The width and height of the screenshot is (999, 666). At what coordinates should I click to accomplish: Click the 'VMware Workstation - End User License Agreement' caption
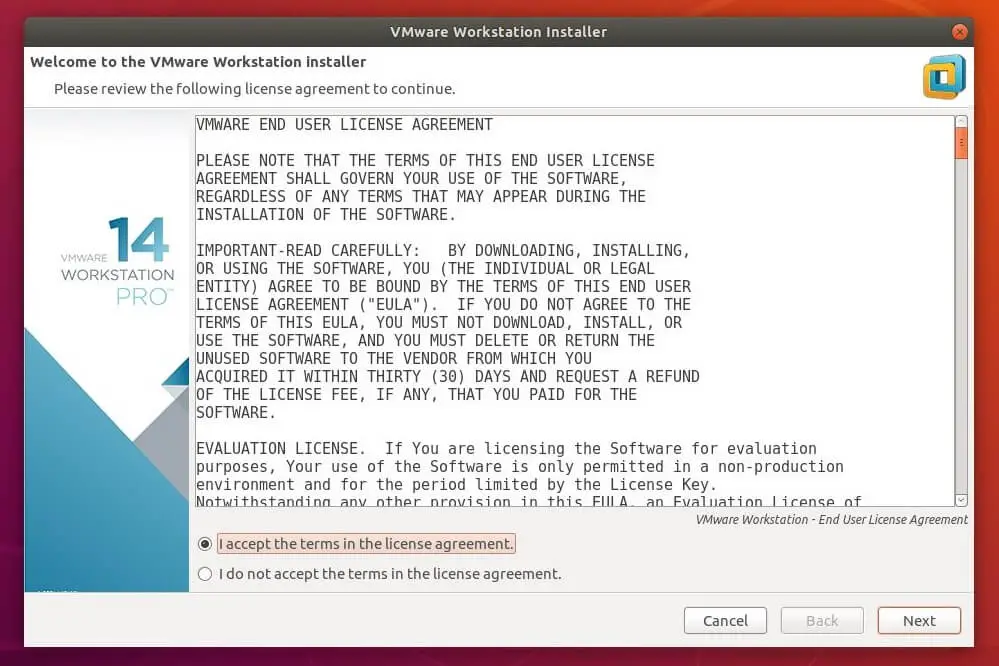[831, 519]
